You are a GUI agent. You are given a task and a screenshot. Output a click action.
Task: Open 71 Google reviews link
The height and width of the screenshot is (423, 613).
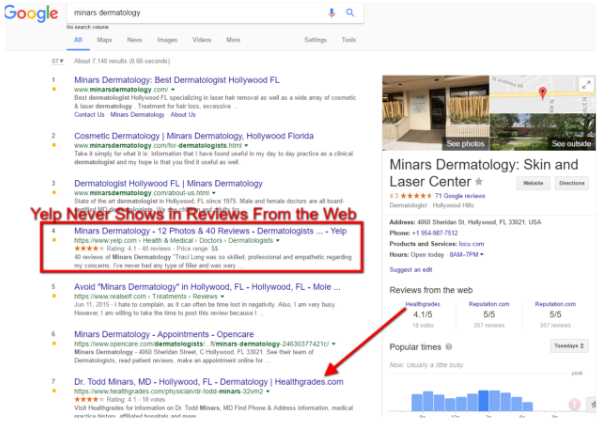pyautogui.click(x=460, y=196)
